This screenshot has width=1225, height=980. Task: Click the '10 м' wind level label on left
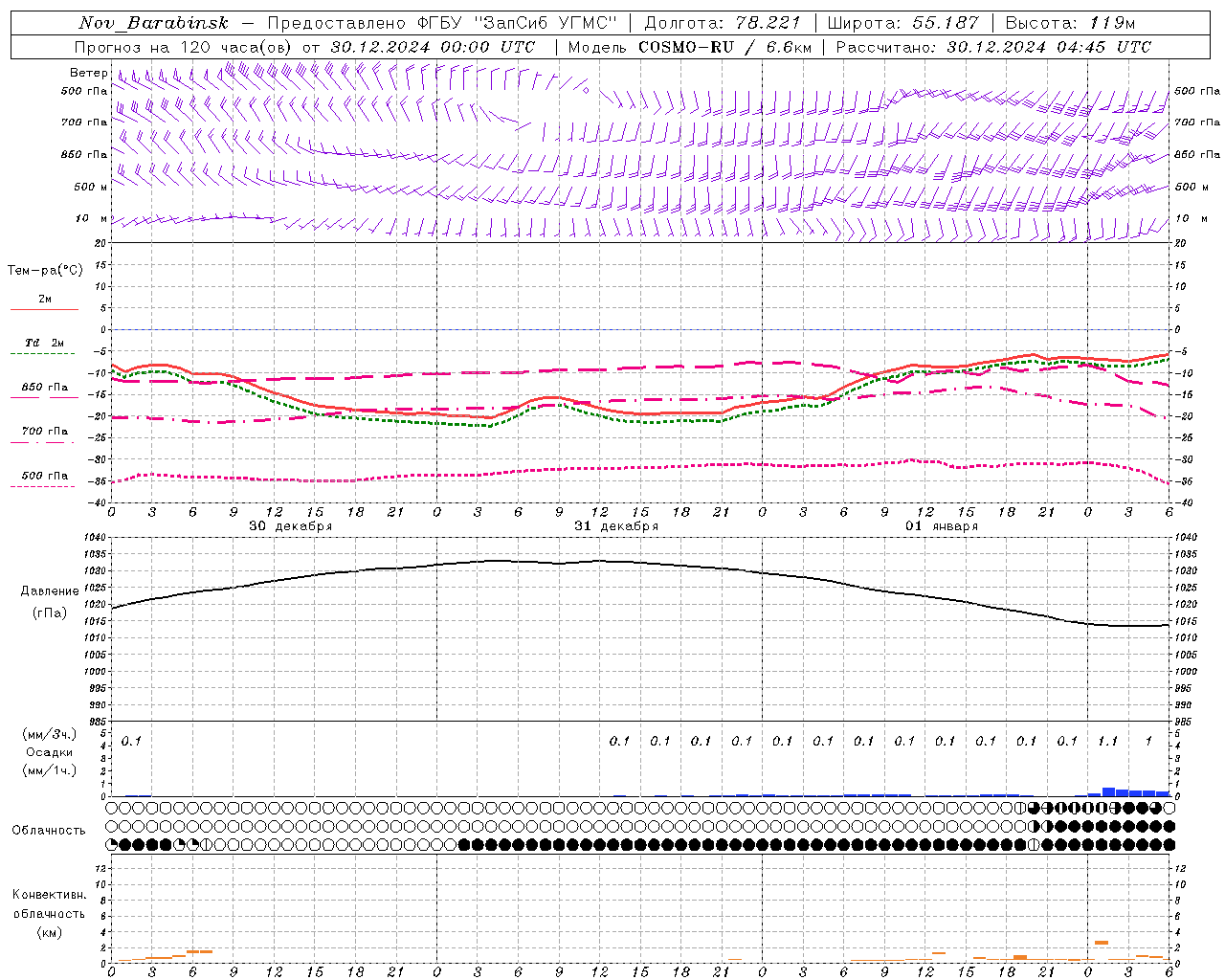[91, 218]
